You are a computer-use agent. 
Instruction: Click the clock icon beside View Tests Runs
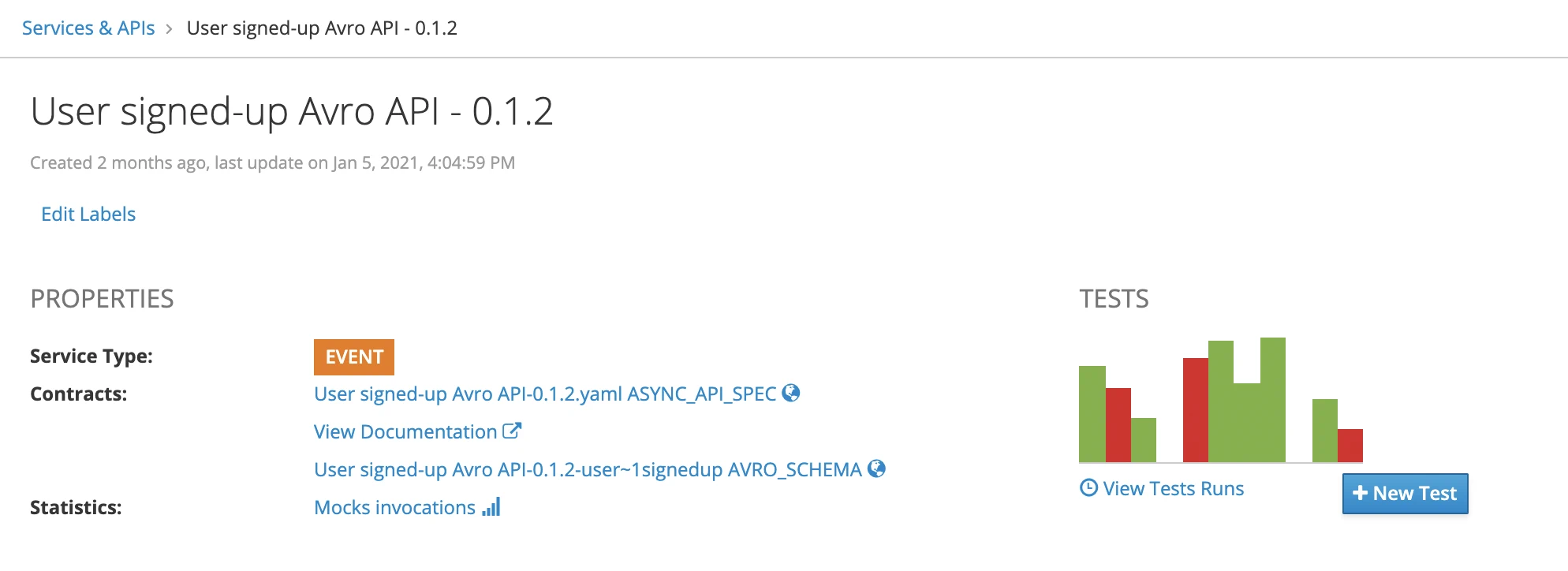click(x=1088, y=488)
